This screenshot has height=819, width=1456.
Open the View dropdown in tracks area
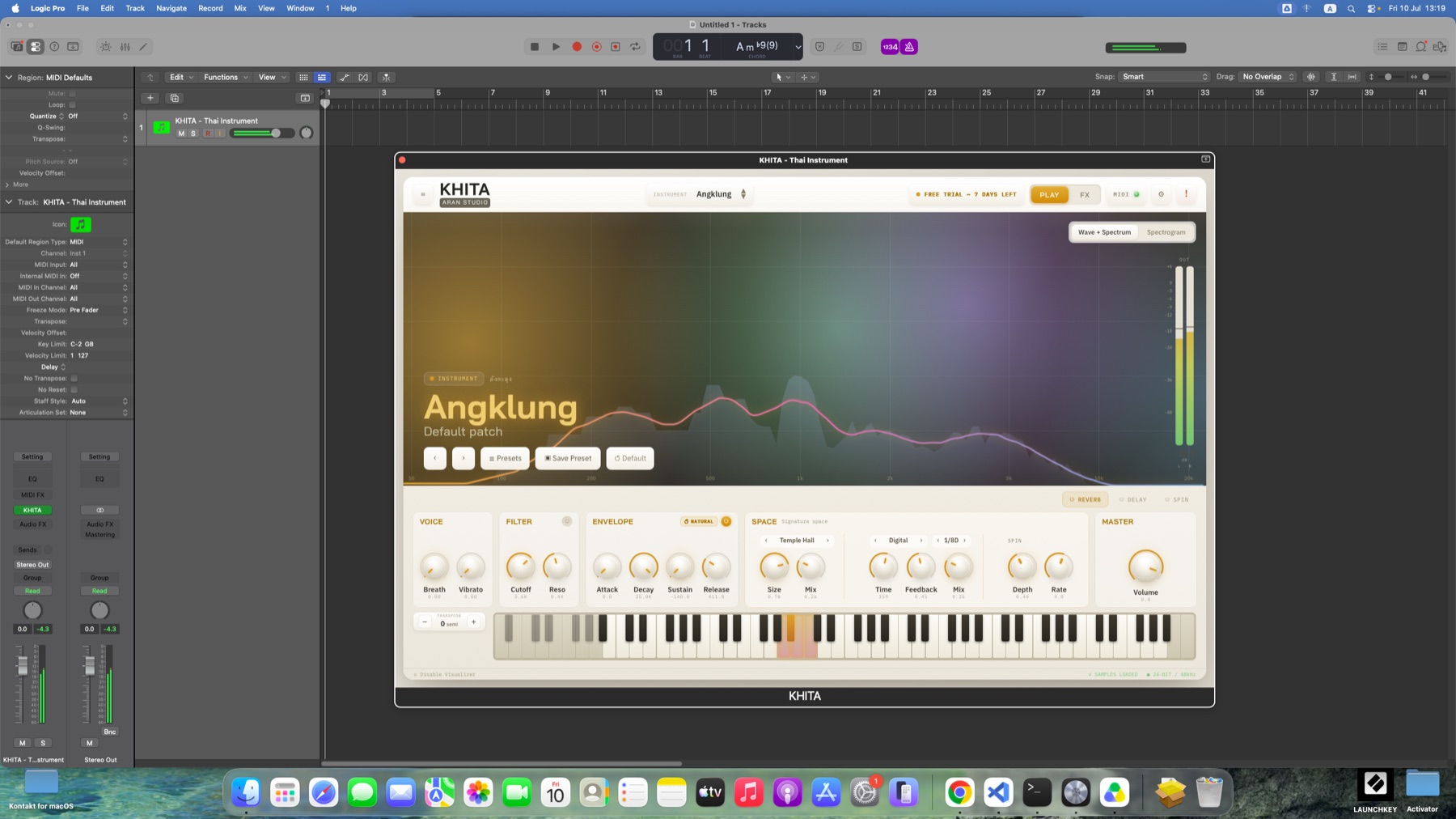[x=272, y=78]
